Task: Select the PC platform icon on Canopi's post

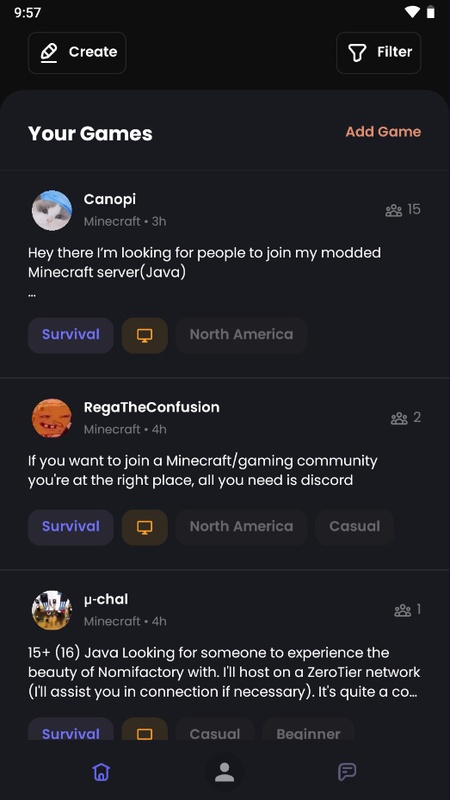Action: (145, 335)
